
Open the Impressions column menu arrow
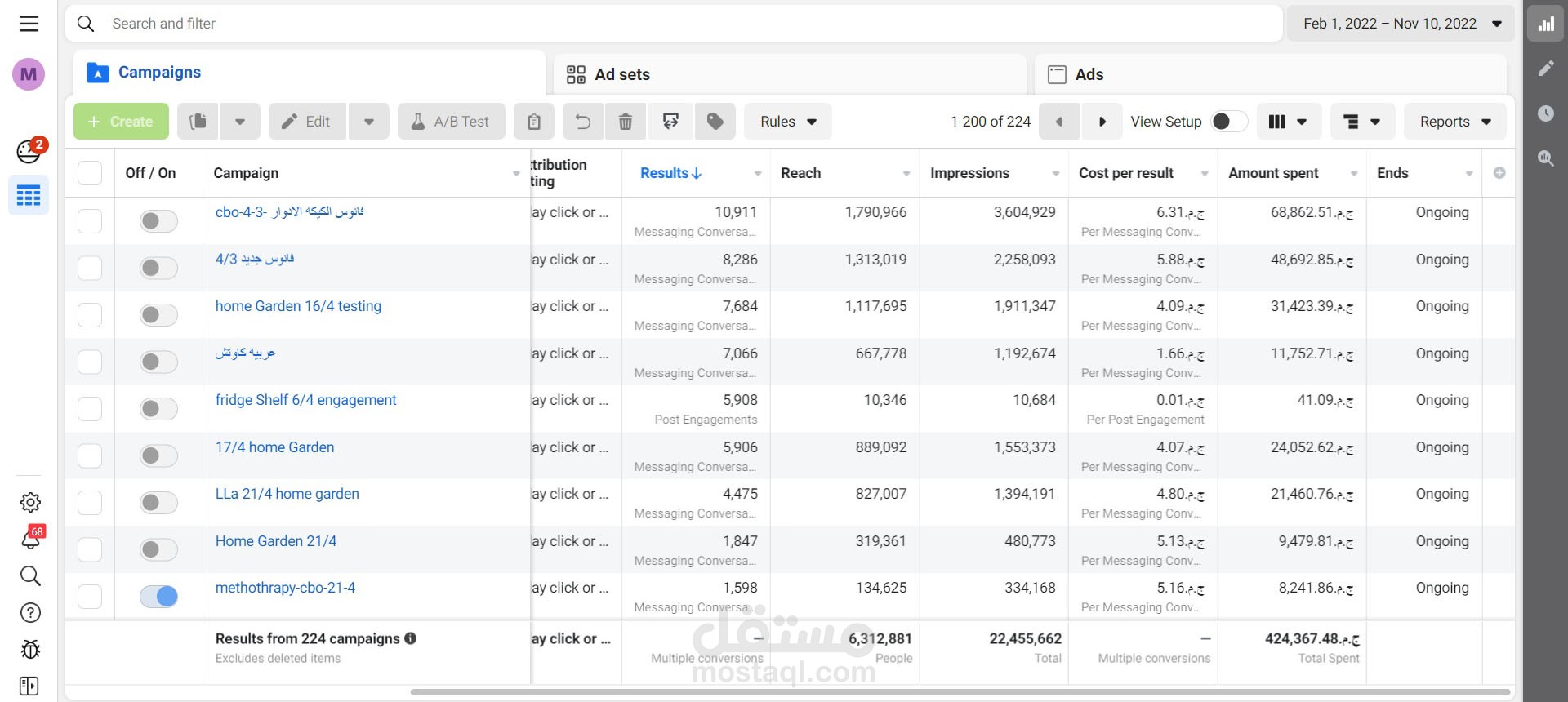point(1056,174)
